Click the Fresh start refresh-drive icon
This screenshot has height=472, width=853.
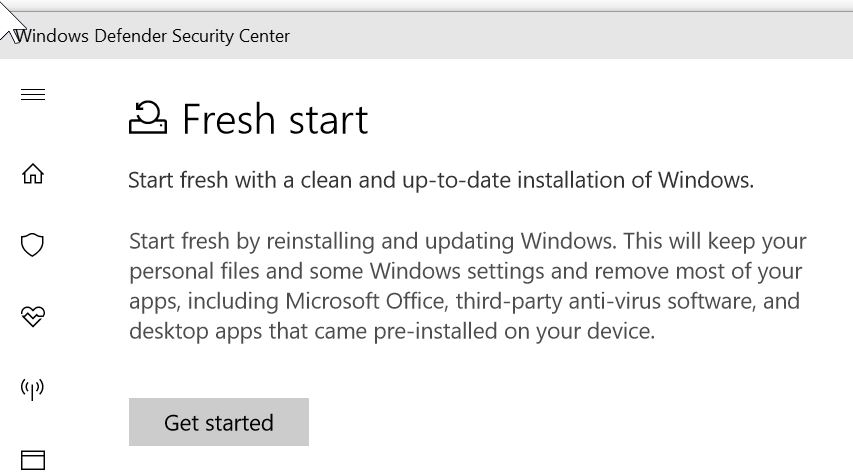147,117
